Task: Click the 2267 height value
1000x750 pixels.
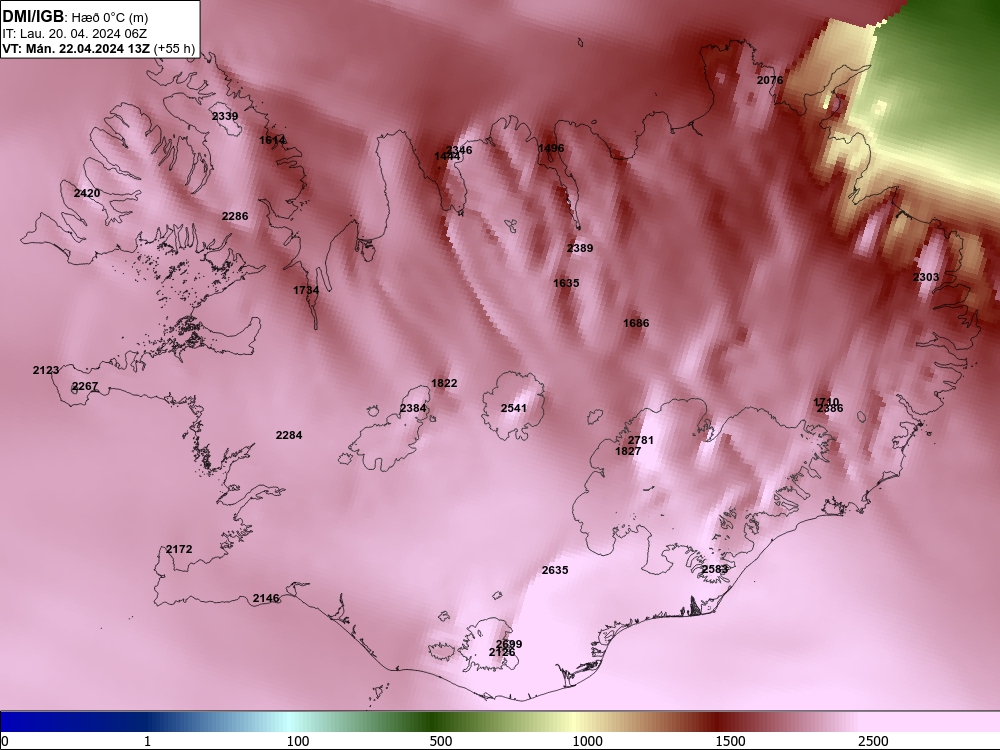Action: [x=85, y=386]
